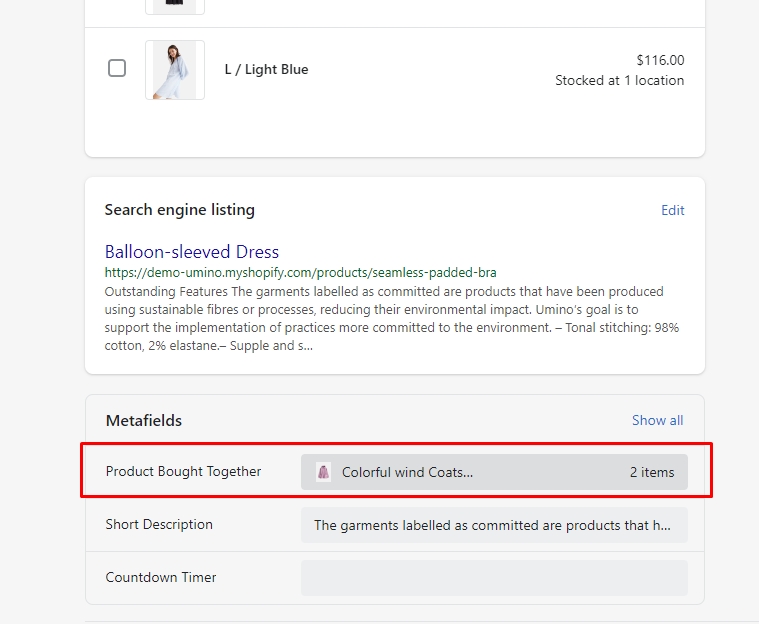This screenshot has width=759, height=624.
Task: Click the Search engine listing heading
Action: coord(180,210)
